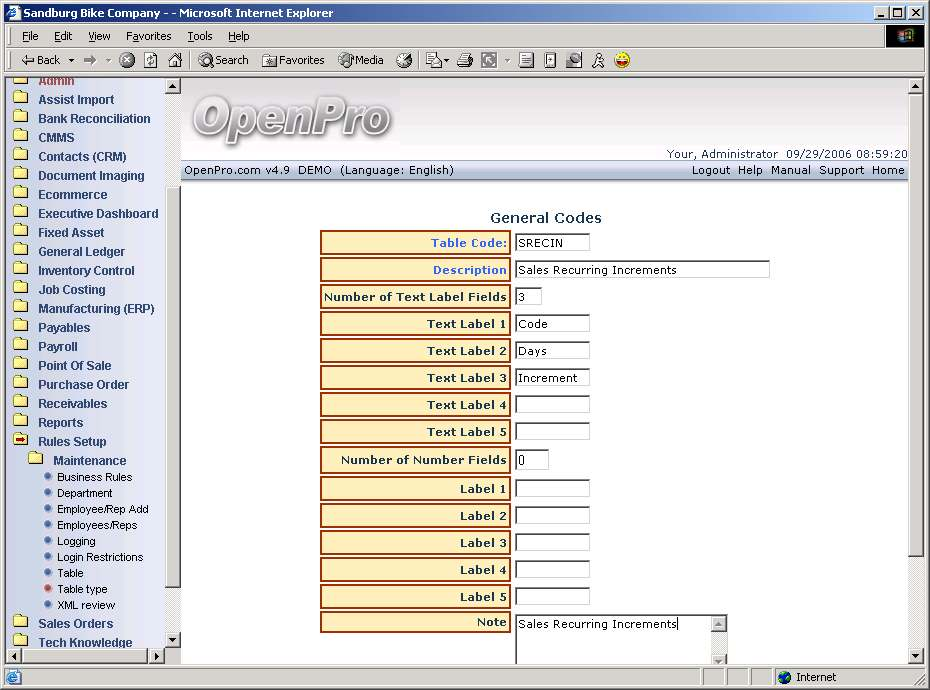Open the Business Rules link
Image resolution: width=930 pixels, height=690 pixels.
pos(94,477)
